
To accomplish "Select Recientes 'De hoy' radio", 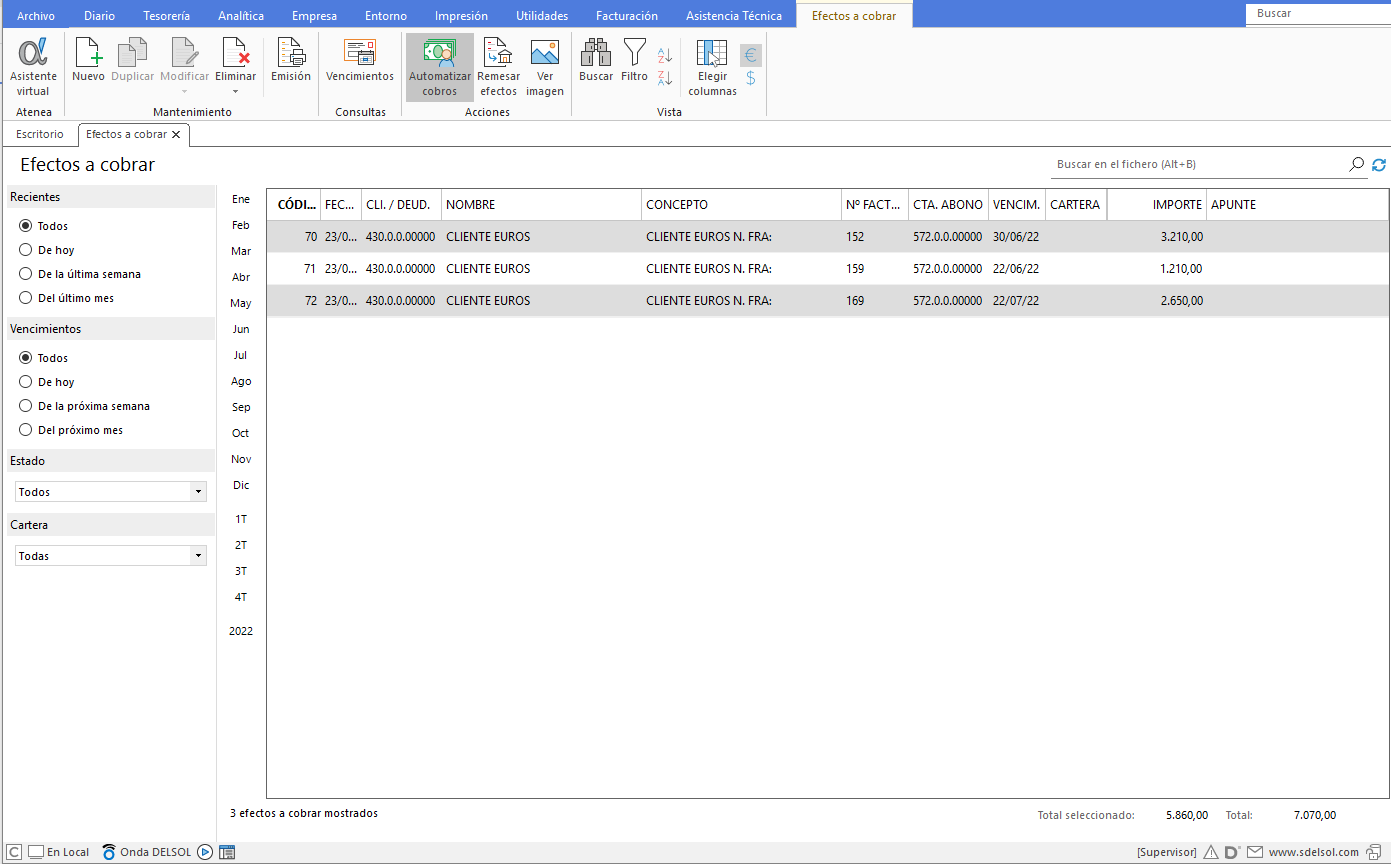I will click(26, 250).
